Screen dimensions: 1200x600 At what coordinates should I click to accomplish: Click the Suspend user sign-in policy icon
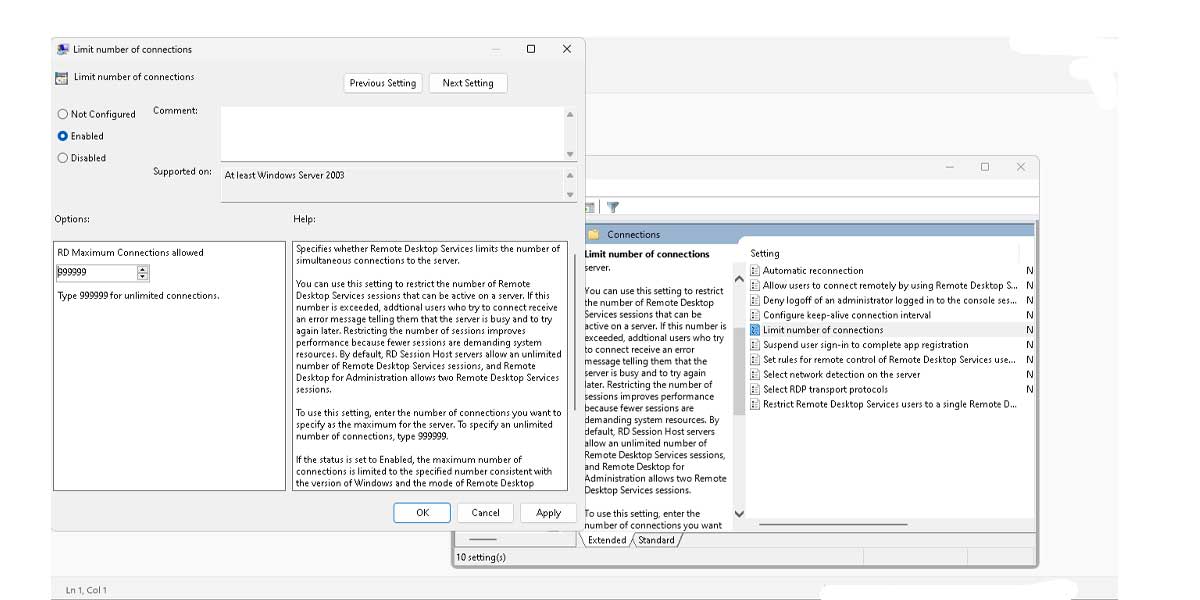[755, 345]
